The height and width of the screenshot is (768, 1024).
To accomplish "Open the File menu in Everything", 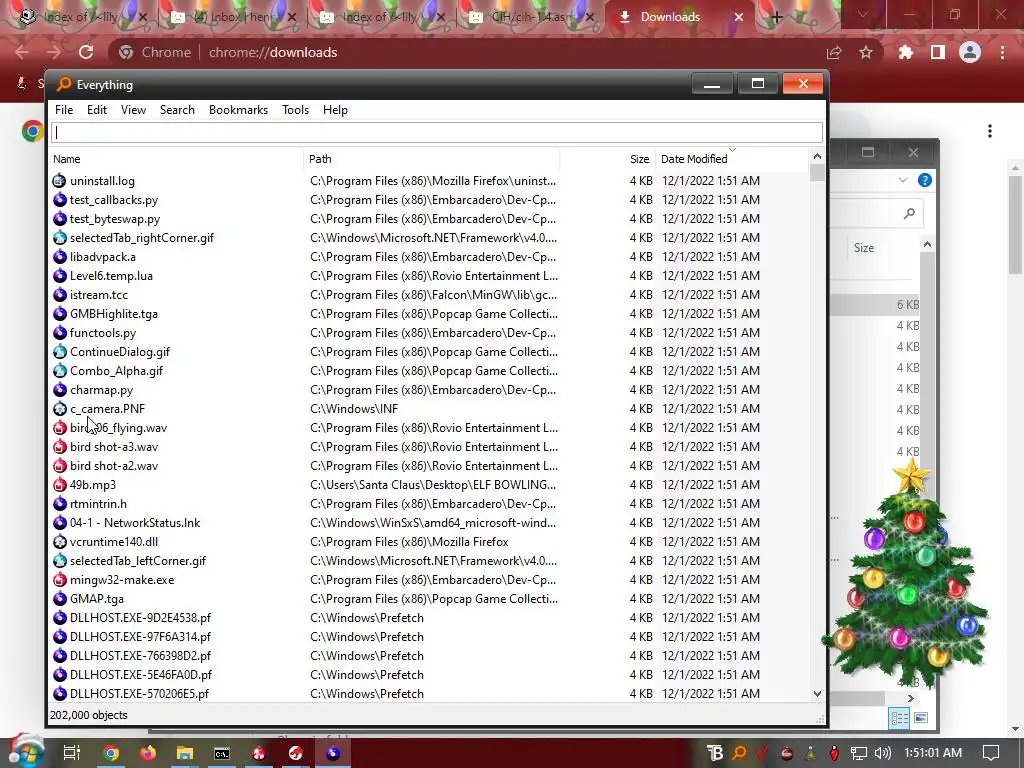I will click(x=64, y=110).
